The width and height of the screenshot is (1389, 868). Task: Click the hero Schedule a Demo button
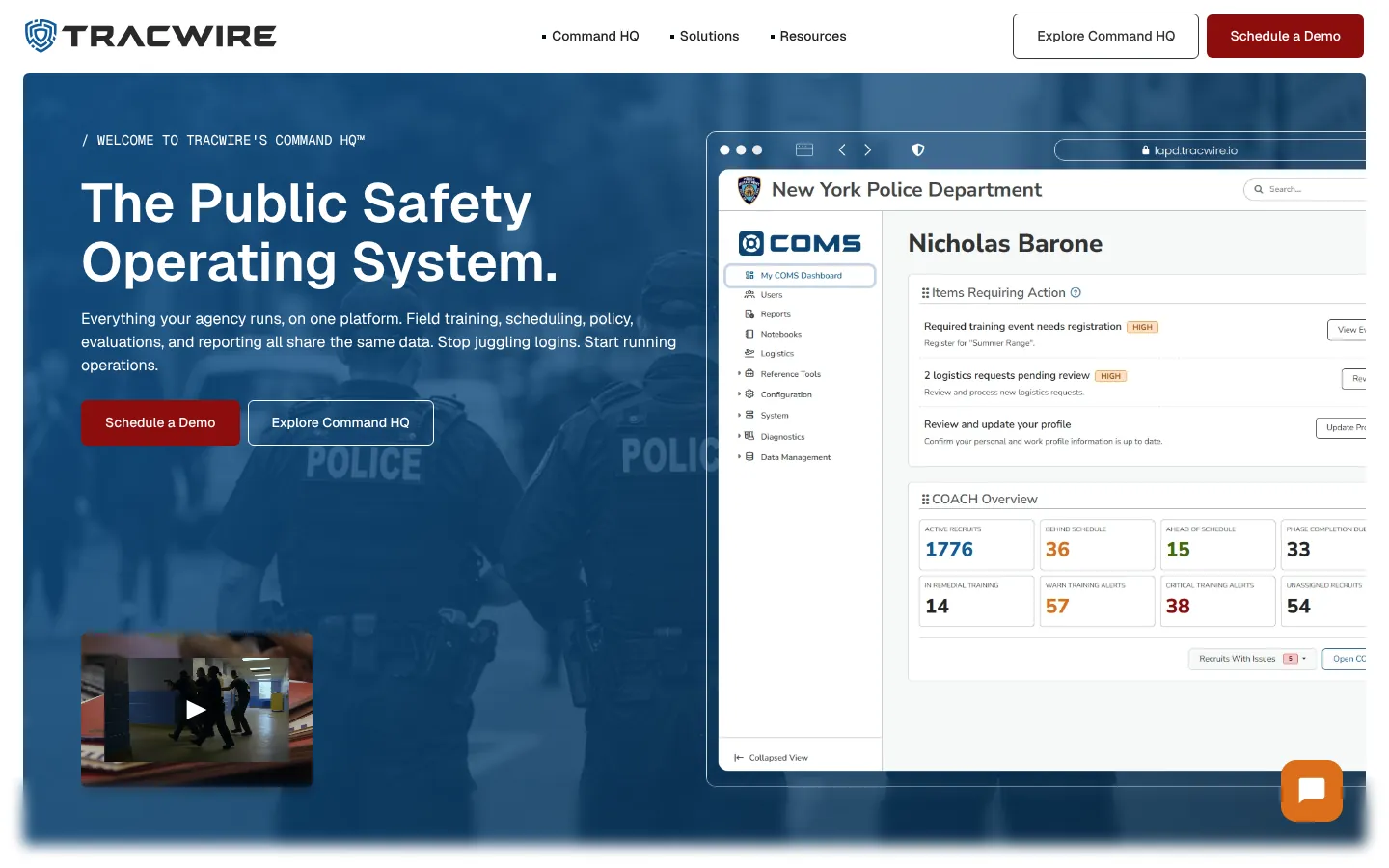pyautogui.click(x=160, y=422)
